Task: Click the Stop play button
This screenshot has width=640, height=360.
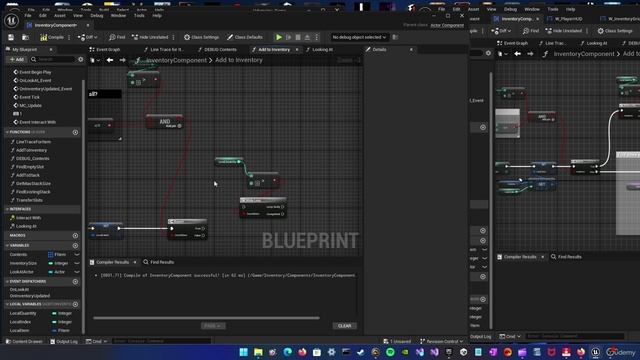Action: pyautogui.click(x=298, y=37)
